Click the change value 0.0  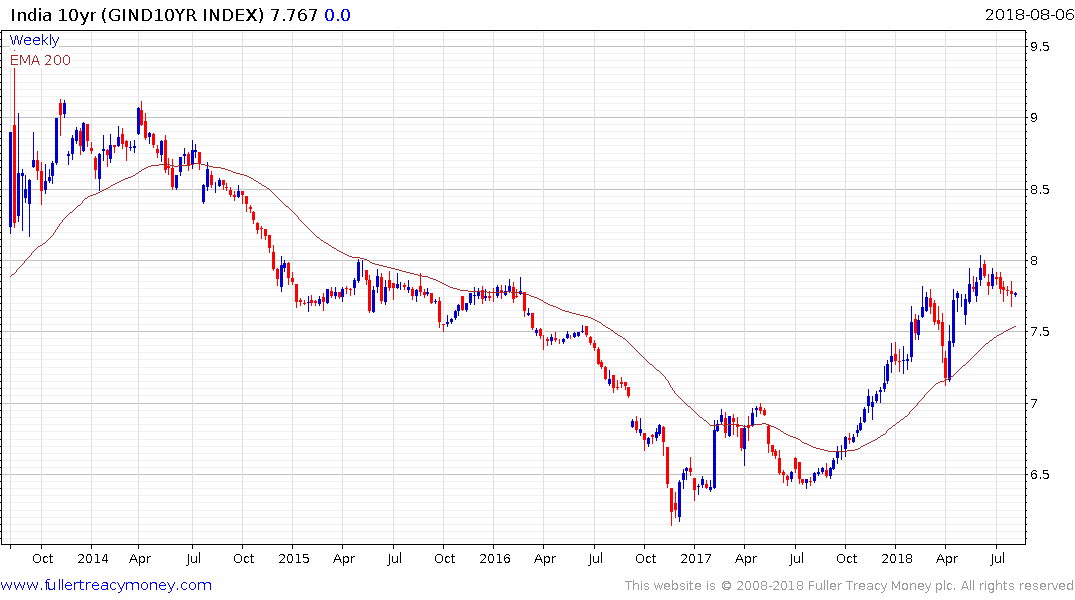337,15
